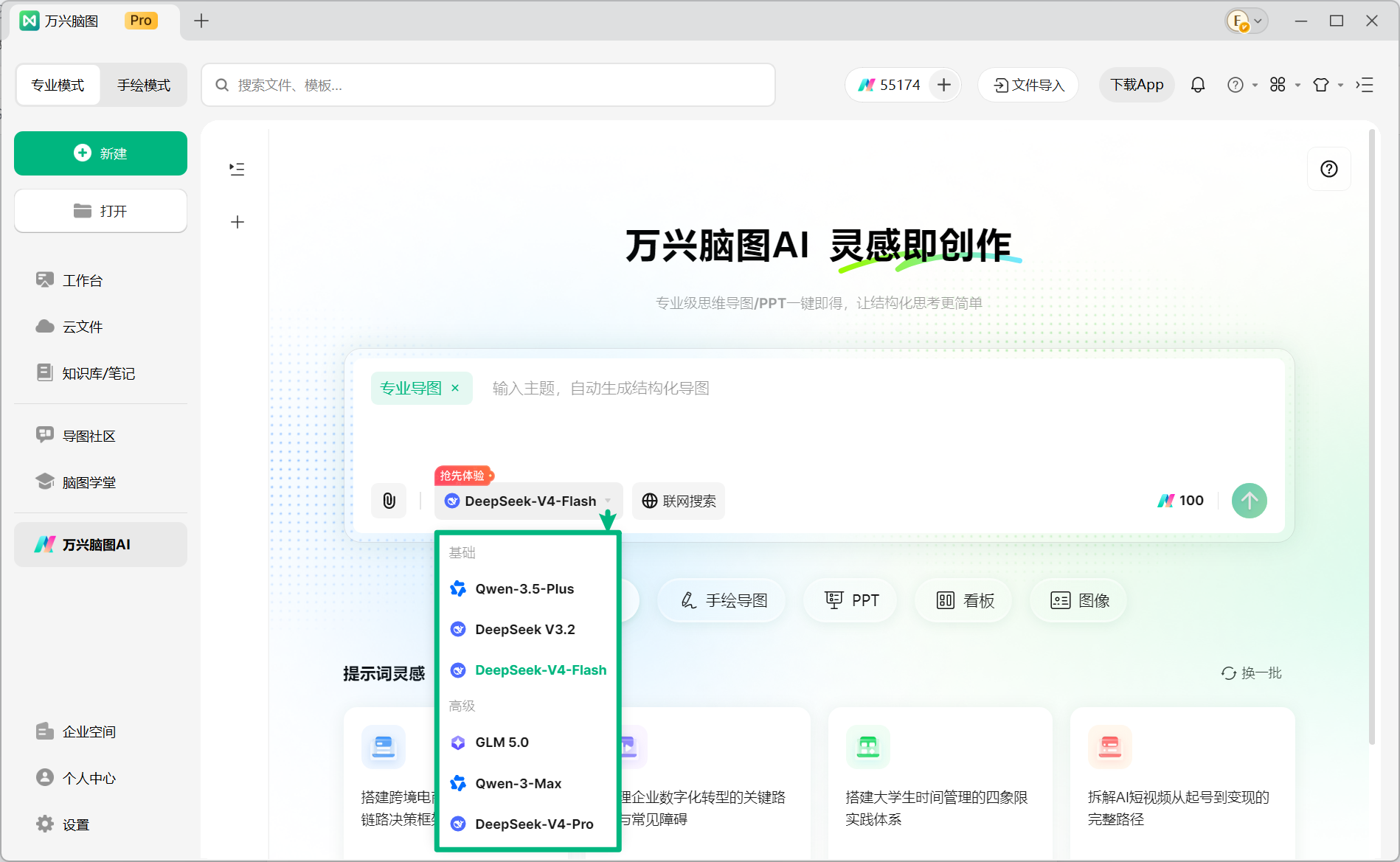Click the plus next to 55174 credits
The image size is (1400, 862).
(x=944, y=85)
